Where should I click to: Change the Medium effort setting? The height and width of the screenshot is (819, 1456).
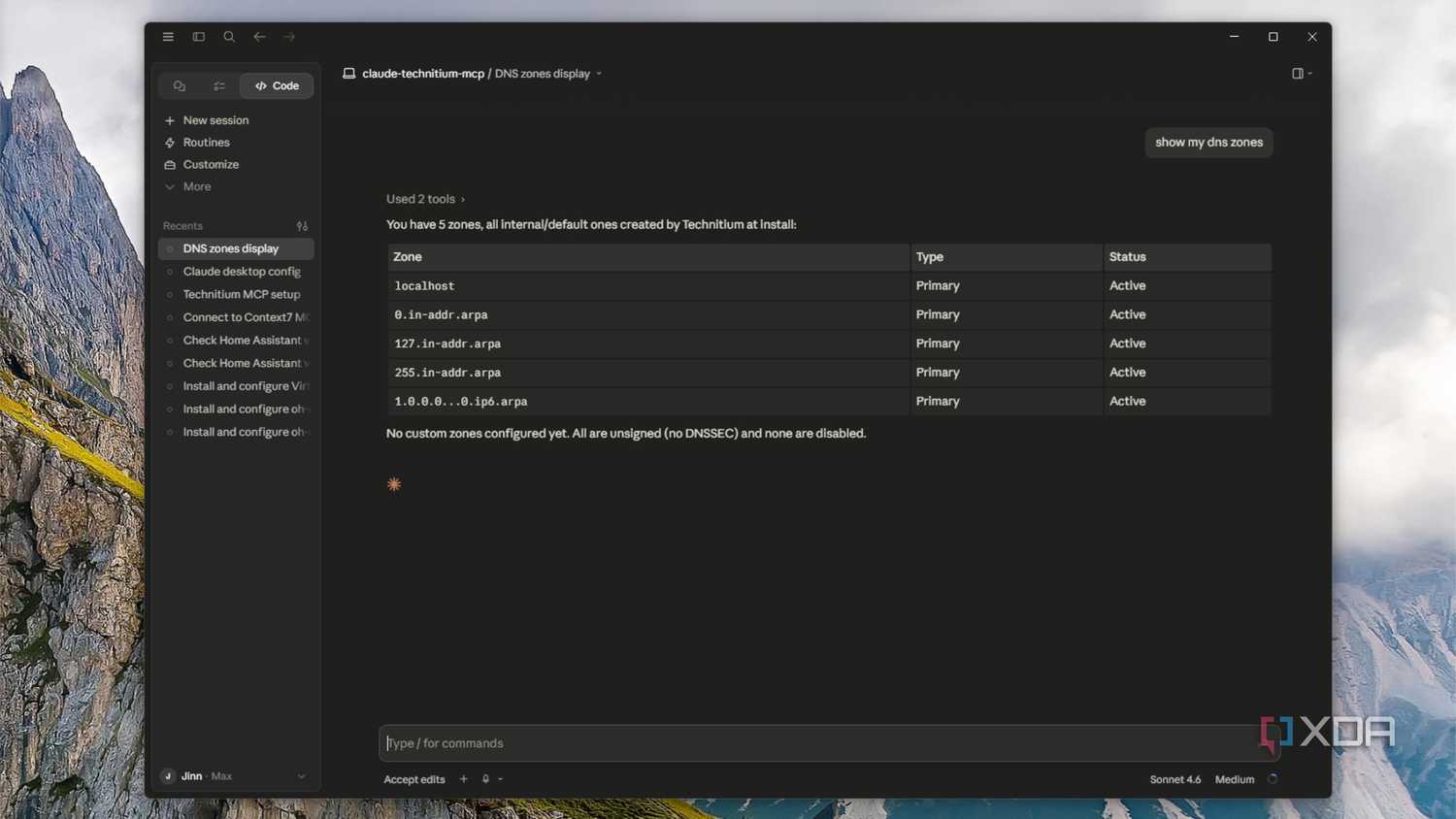[1235, 779]
